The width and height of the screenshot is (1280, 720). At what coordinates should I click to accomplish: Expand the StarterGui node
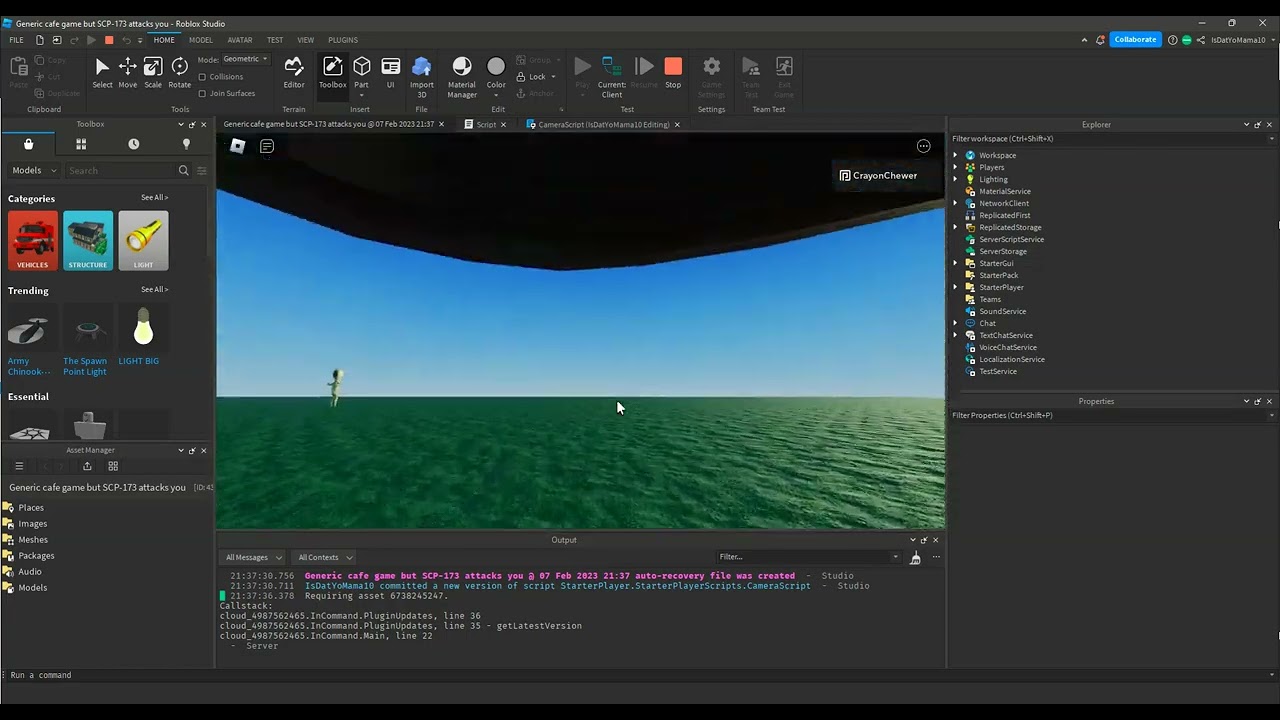pyautogui.click(x=955, y=264)
